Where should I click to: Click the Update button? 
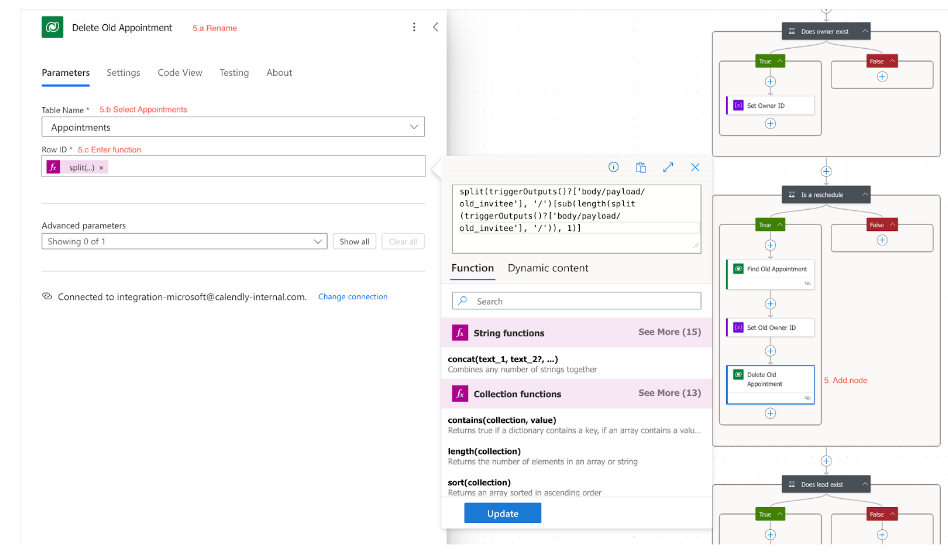502,513
